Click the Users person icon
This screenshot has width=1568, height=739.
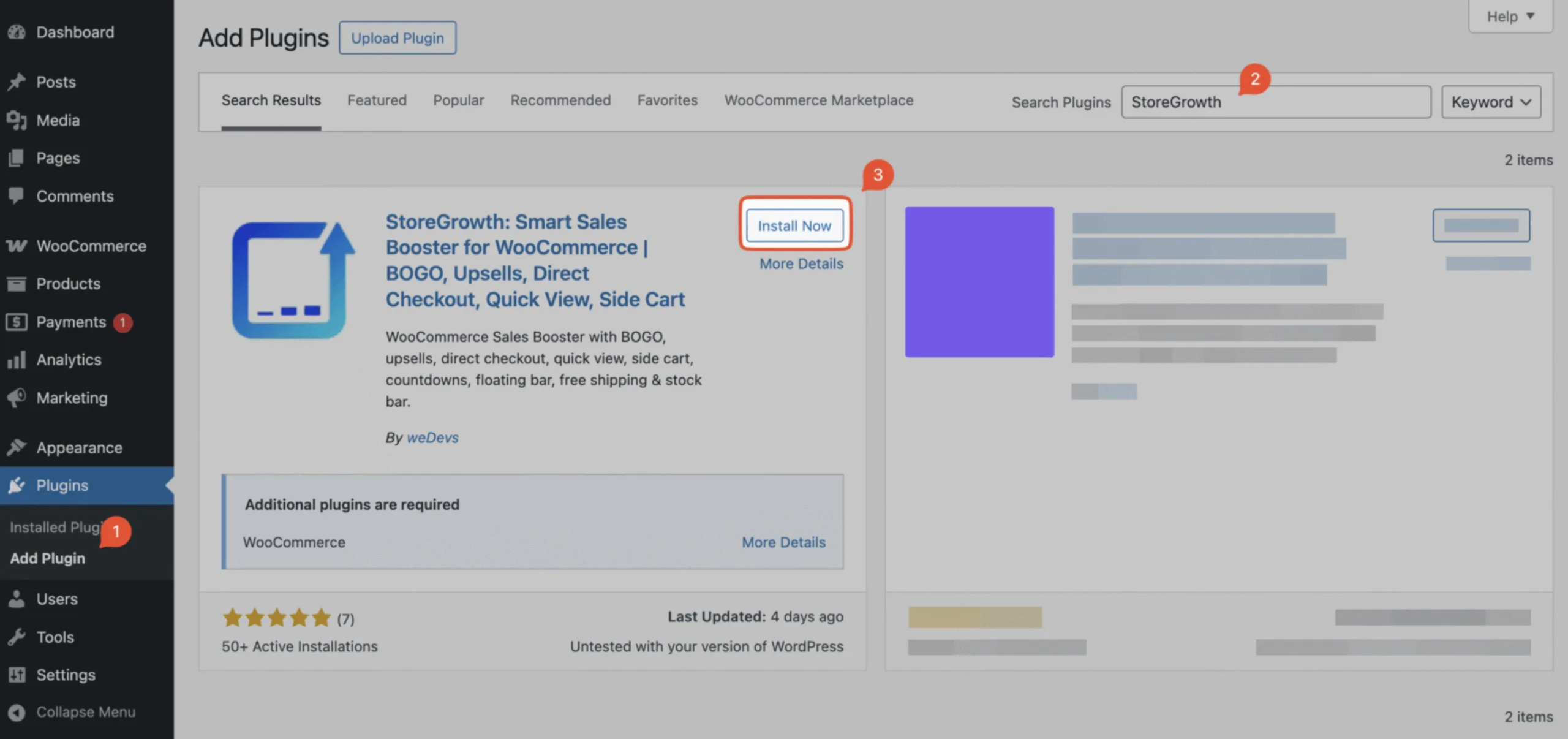click(x=17, y=599)
